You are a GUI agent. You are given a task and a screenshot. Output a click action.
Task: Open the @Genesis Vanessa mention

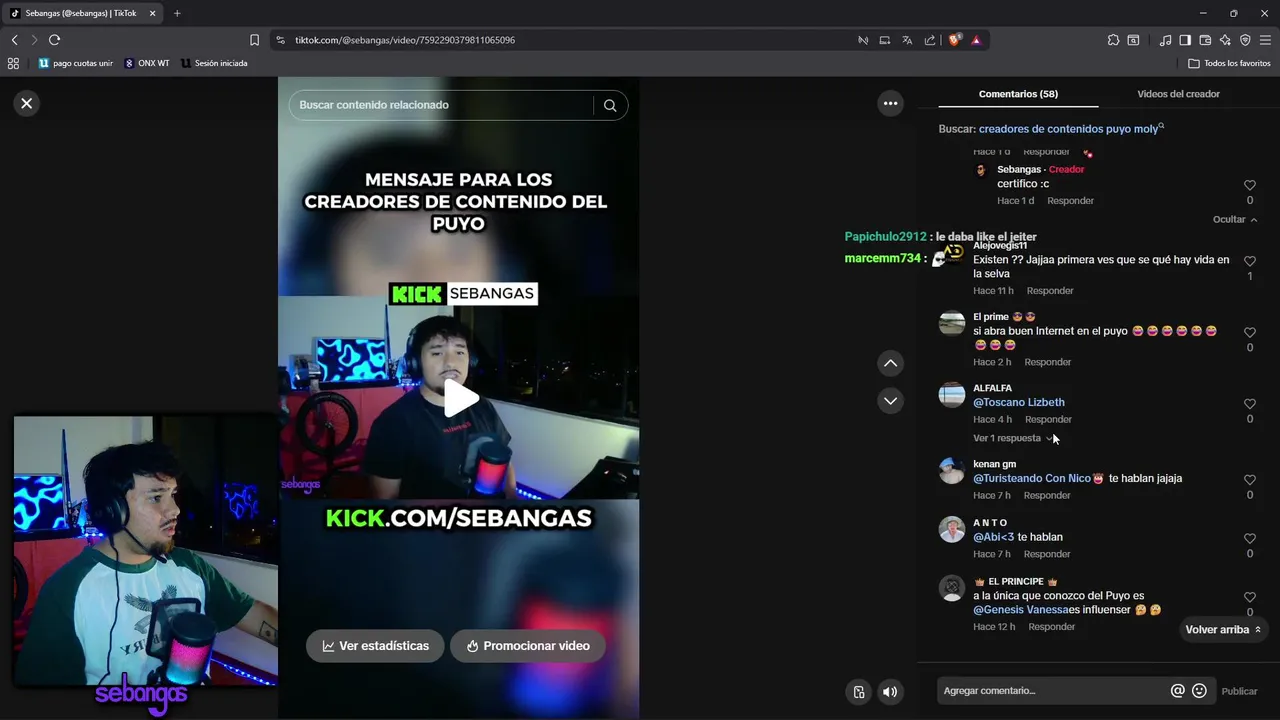[x=1020, y=610]
